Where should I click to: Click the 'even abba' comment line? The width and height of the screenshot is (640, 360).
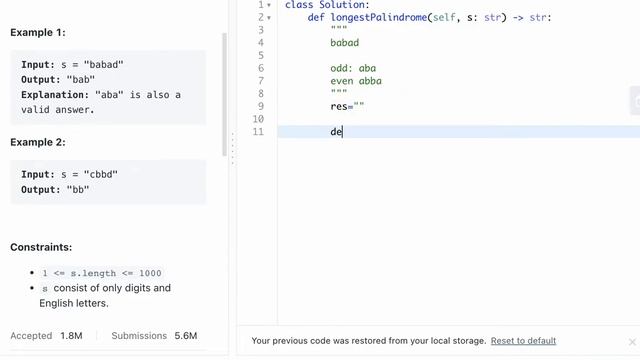coord(356,81)
